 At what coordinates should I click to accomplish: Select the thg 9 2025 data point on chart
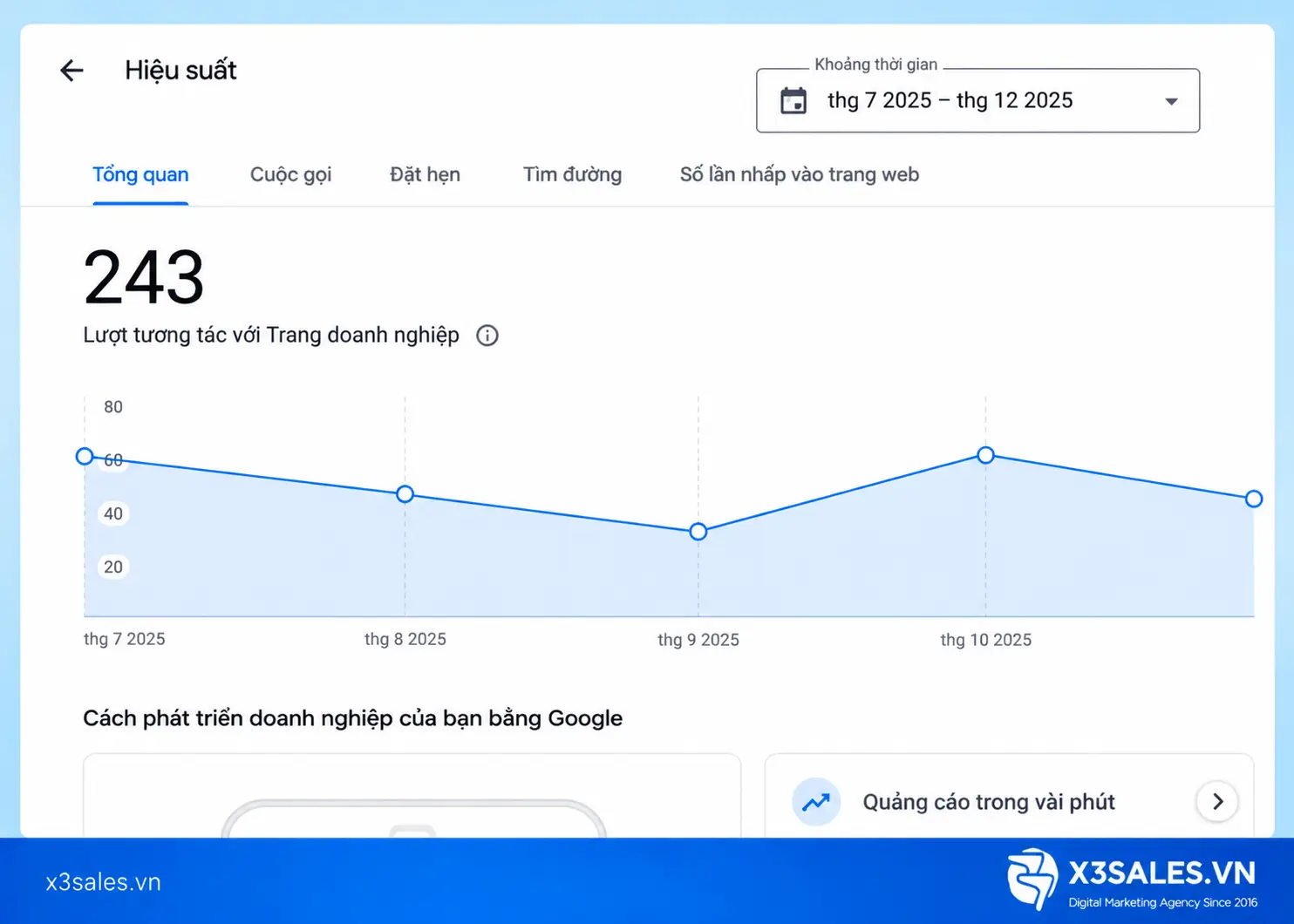[x=698, y=532]
